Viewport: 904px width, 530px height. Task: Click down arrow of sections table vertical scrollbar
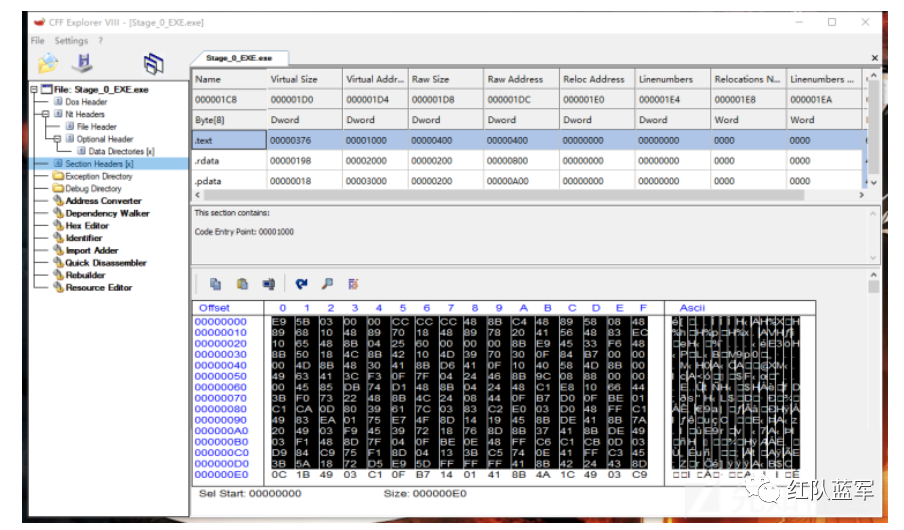pyautogui.click(x=873, y=182)
